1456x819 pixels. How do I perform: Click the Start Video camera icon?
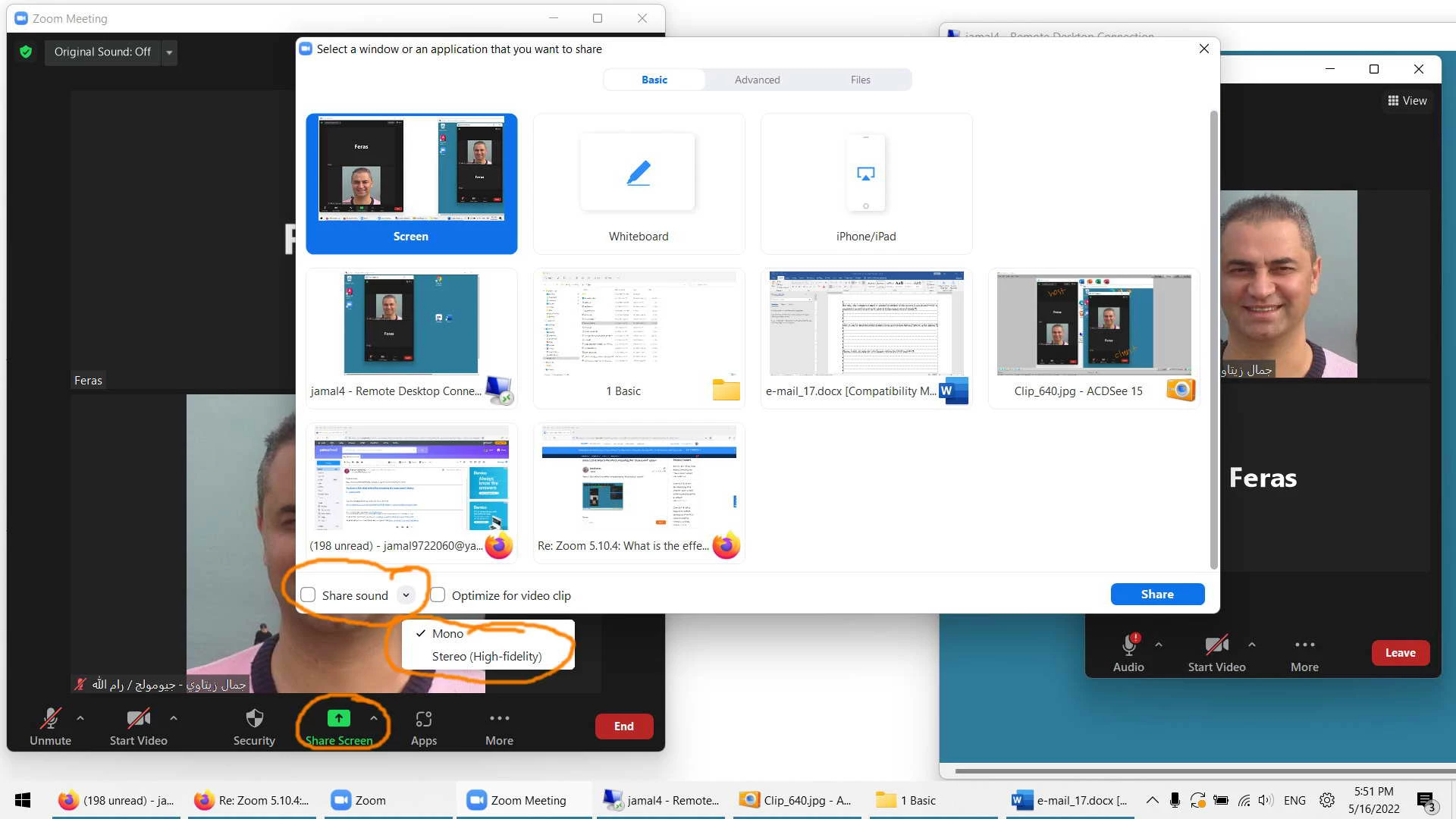pos(138,718)
